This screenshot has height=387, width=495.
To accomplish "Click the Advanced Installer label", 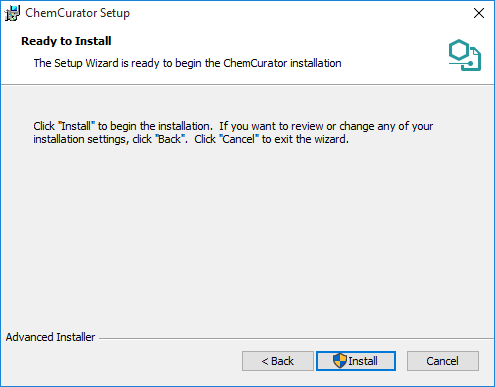I will click(50, 337).
